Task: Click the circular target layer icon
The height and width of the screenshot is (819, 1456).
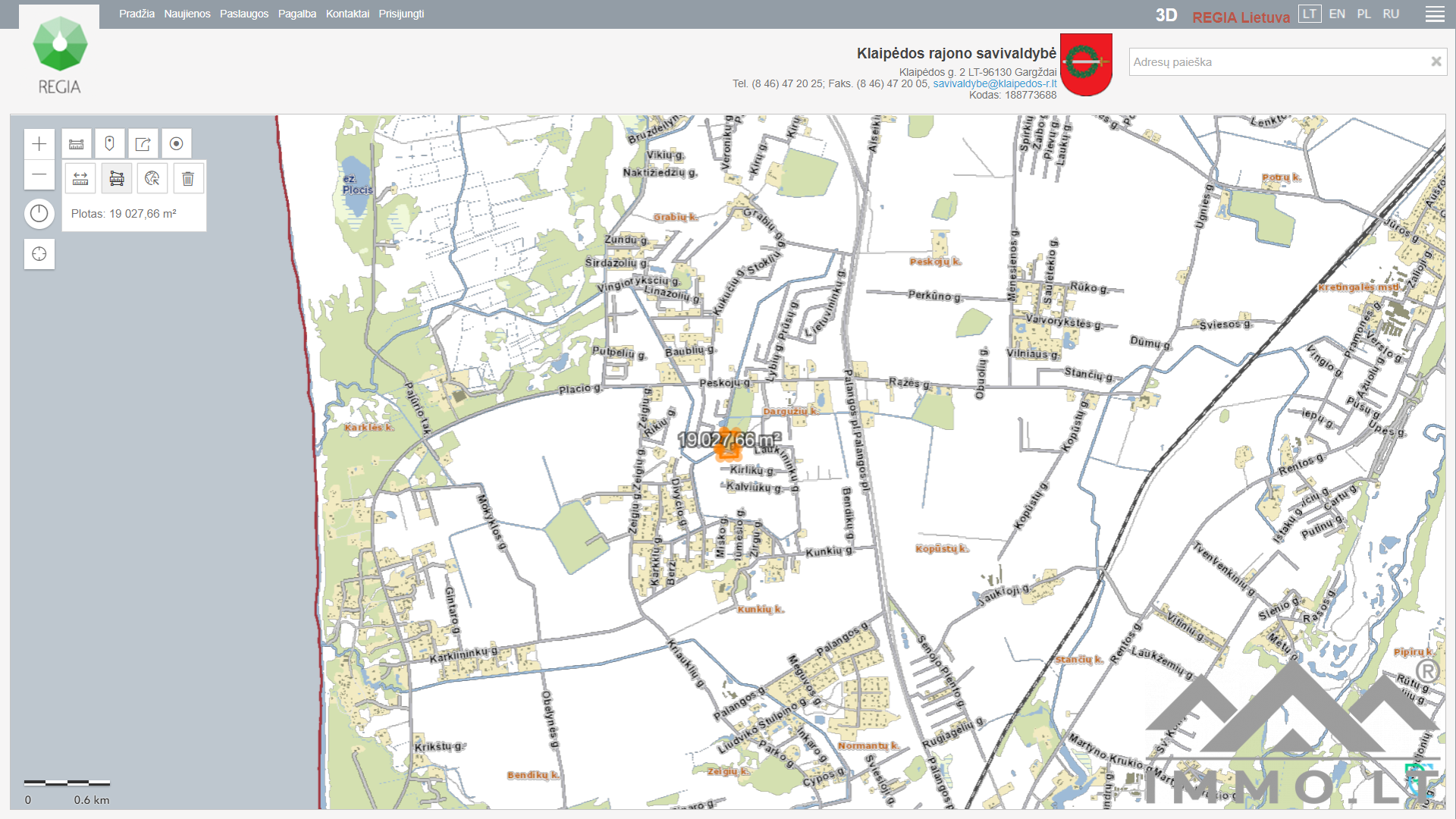Action: 176,144
